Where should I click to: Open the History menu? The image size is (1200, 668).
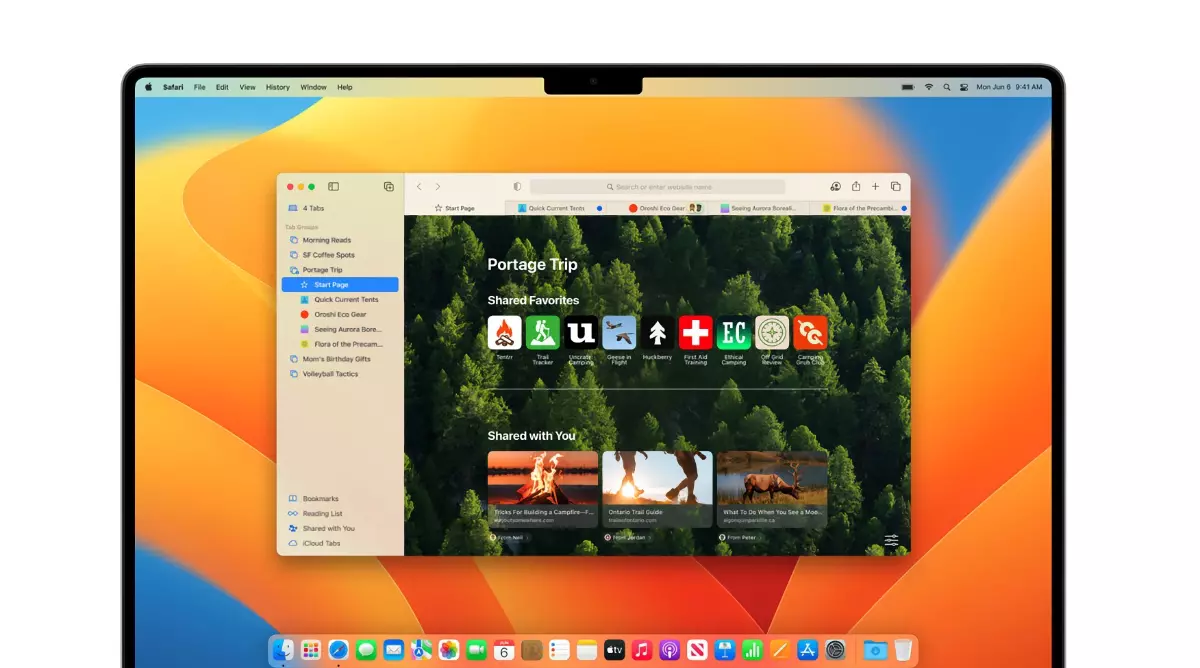pos(277,87)
